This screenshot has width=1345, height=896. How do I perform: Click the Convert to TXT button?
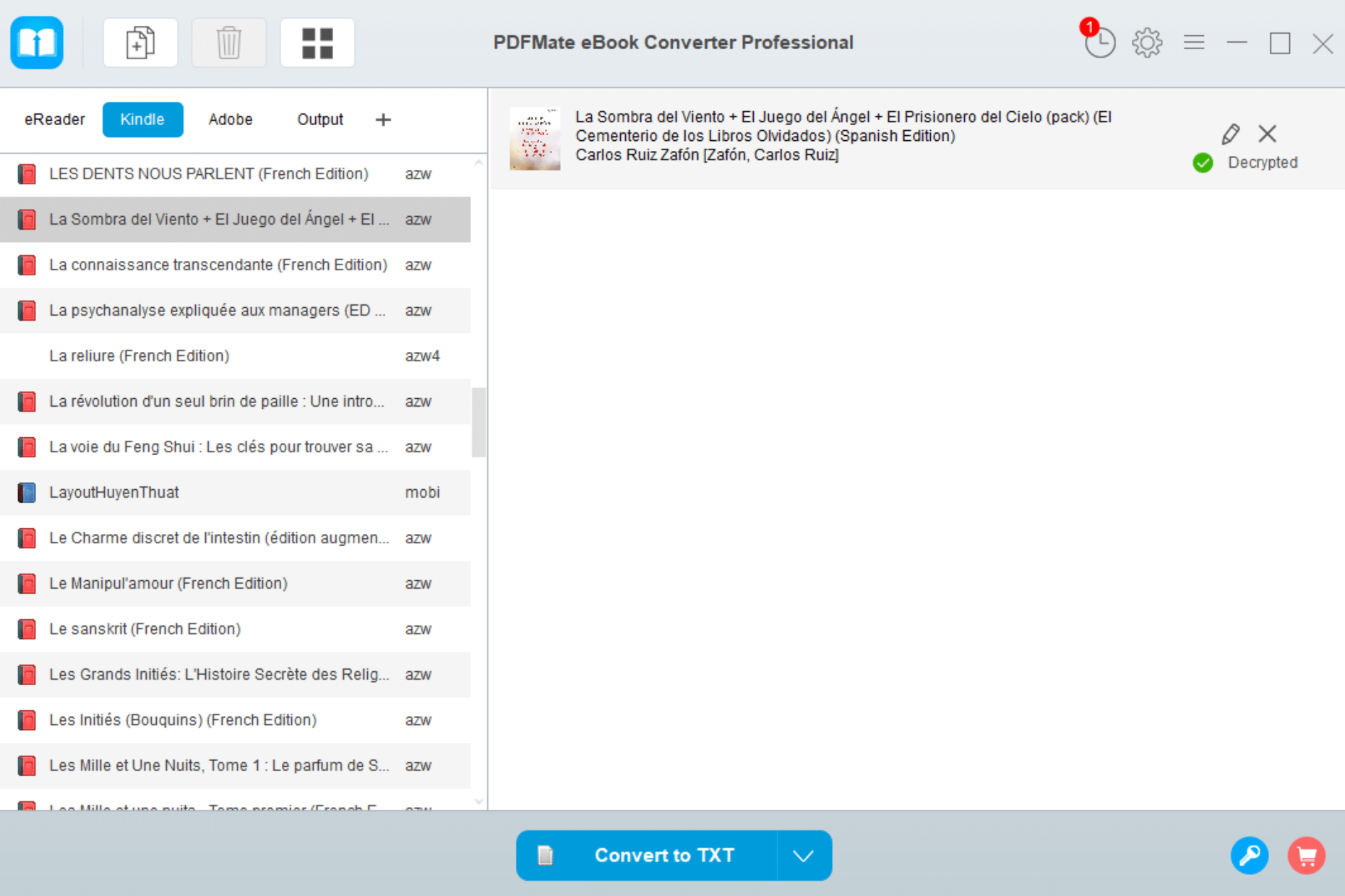point(646,856)
